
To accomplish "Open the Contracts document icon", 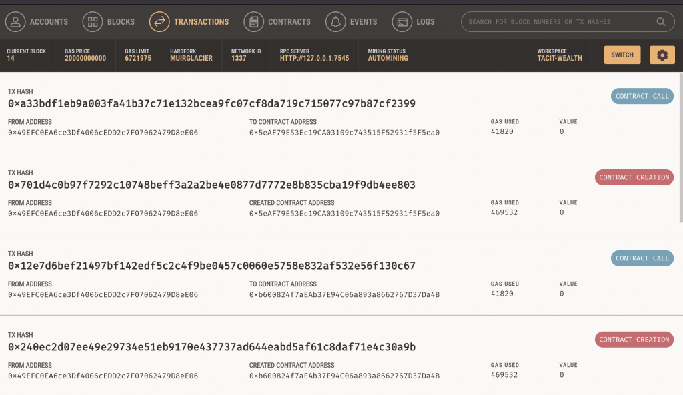I will click(x=254, y=22).
